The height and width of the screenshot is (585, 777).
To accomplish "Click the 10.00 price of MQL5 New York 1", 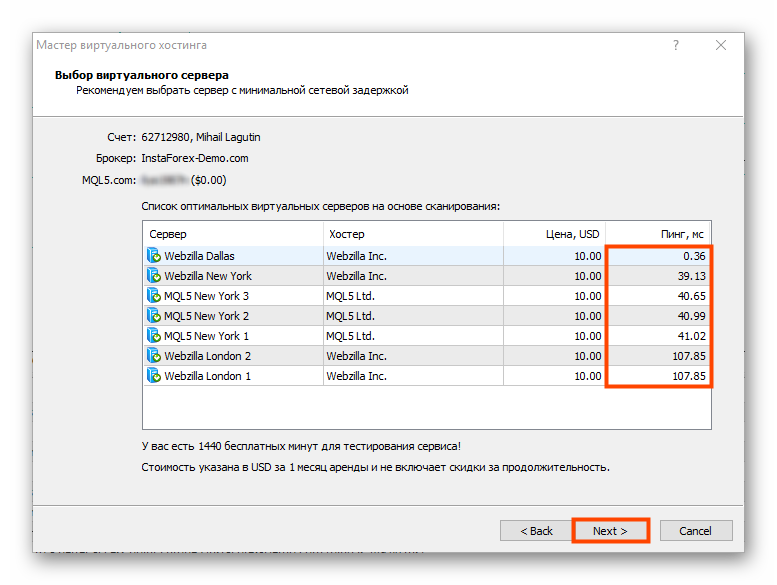I will pos(588,336).
